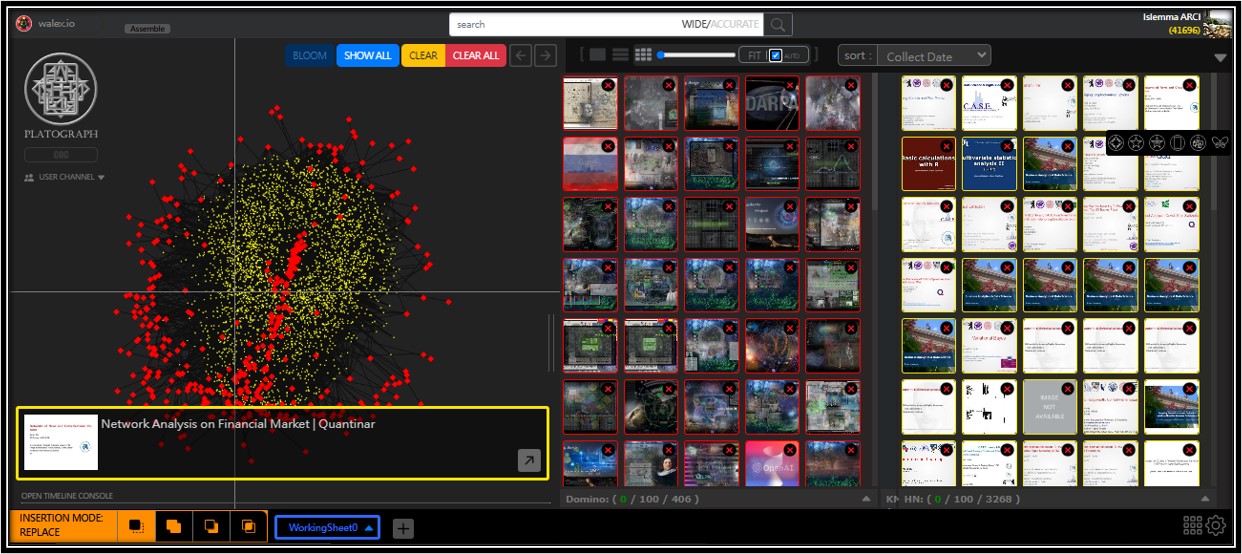Open the WorkingSheet0 dropdown
This screenshot has height=554, width=1242.
click(327, 527)
